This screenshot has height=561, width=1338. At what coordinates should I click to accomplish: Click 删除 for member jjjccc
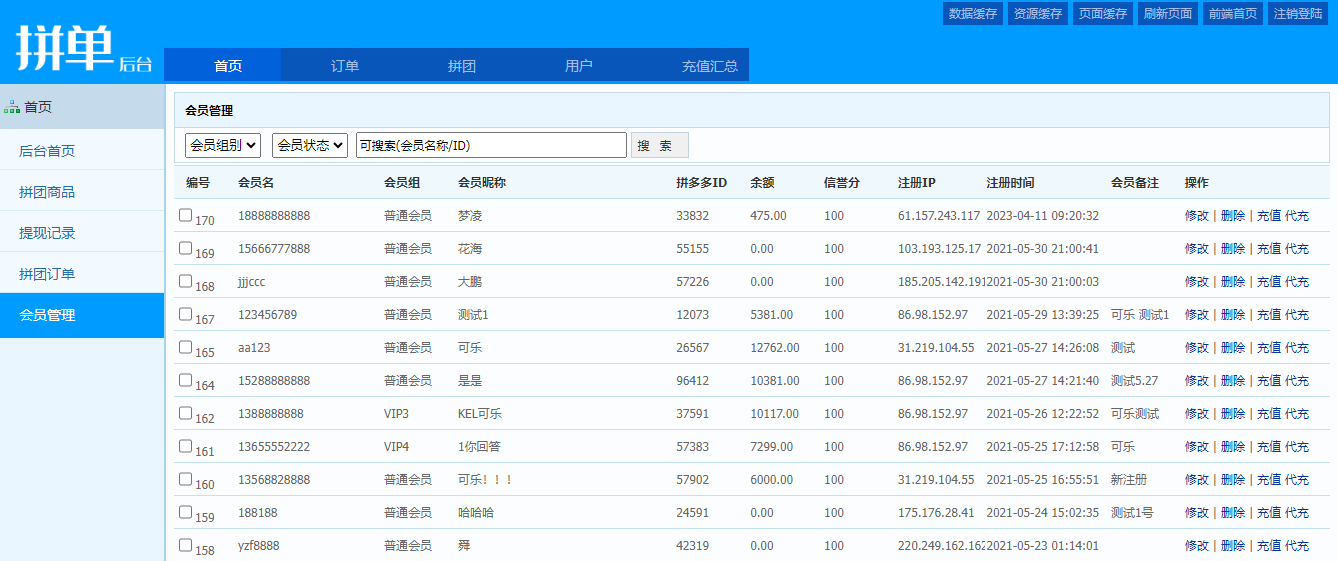[x=1232, y=282]
